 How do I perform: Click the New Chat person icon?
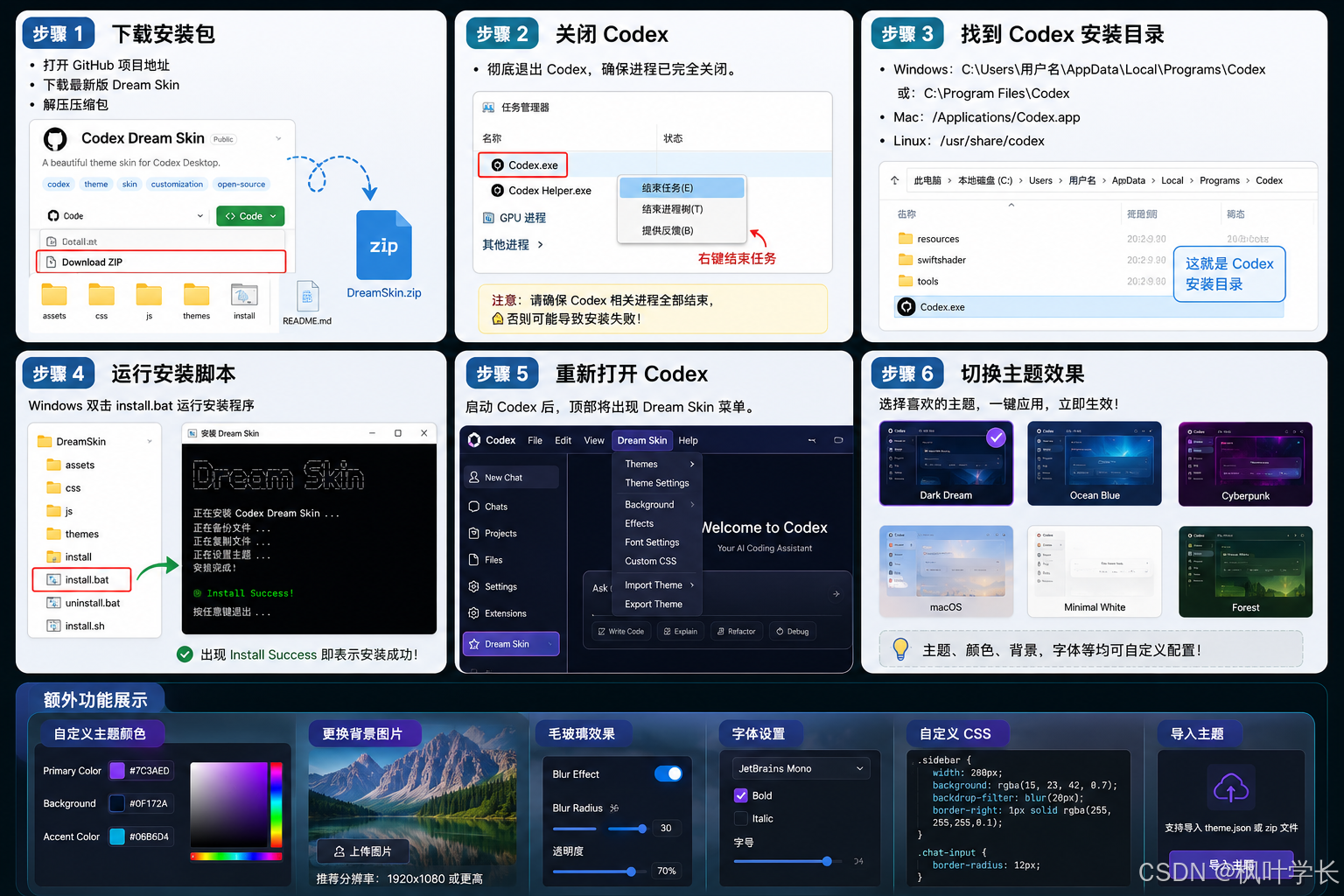[x=474, y=478]
